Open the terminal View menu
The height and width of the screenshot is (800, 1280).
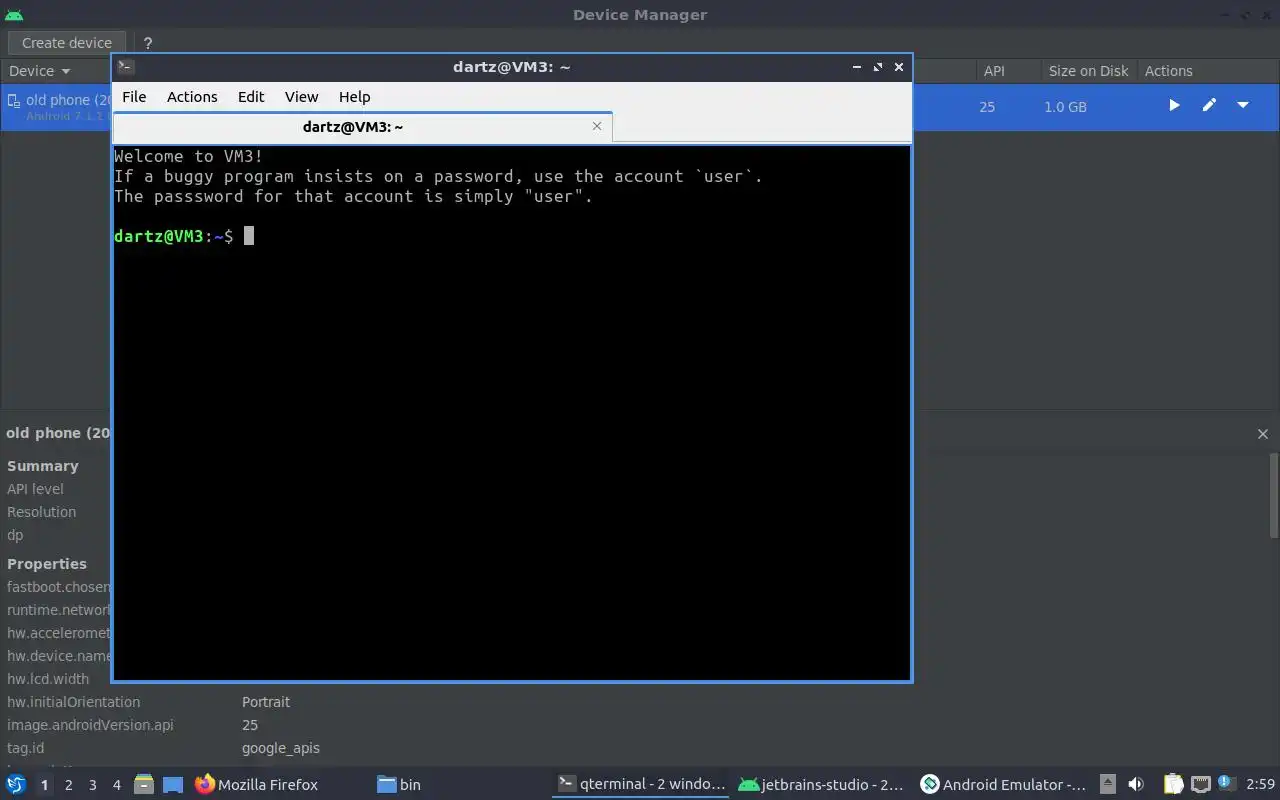point(301,97)
